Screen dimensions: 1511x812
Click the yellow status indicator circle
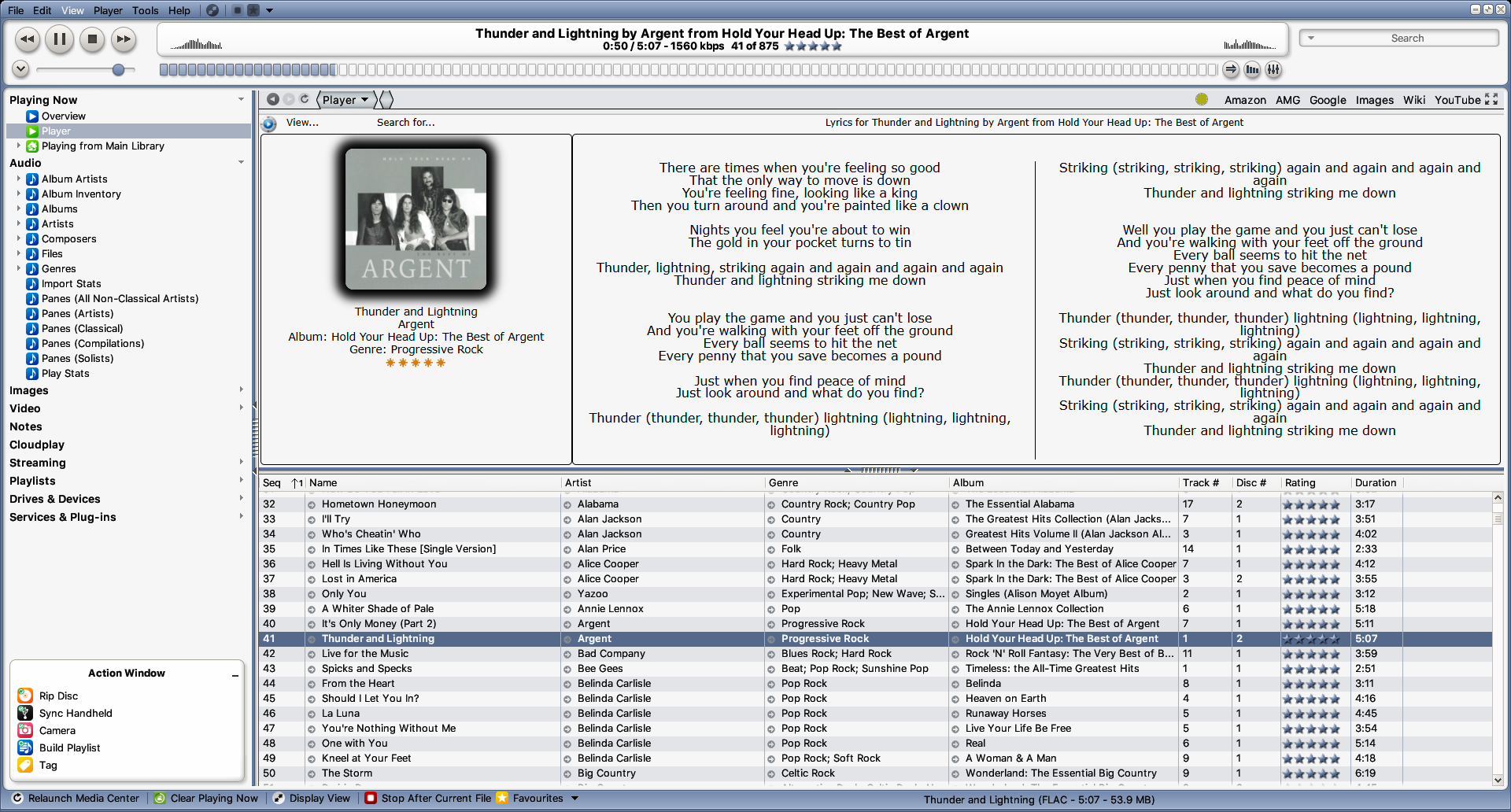1202,99
